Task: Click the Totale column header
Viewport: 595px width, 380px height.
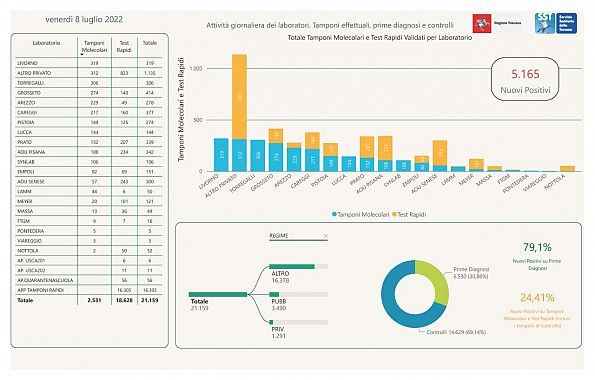Action: (x=150, y=43)
